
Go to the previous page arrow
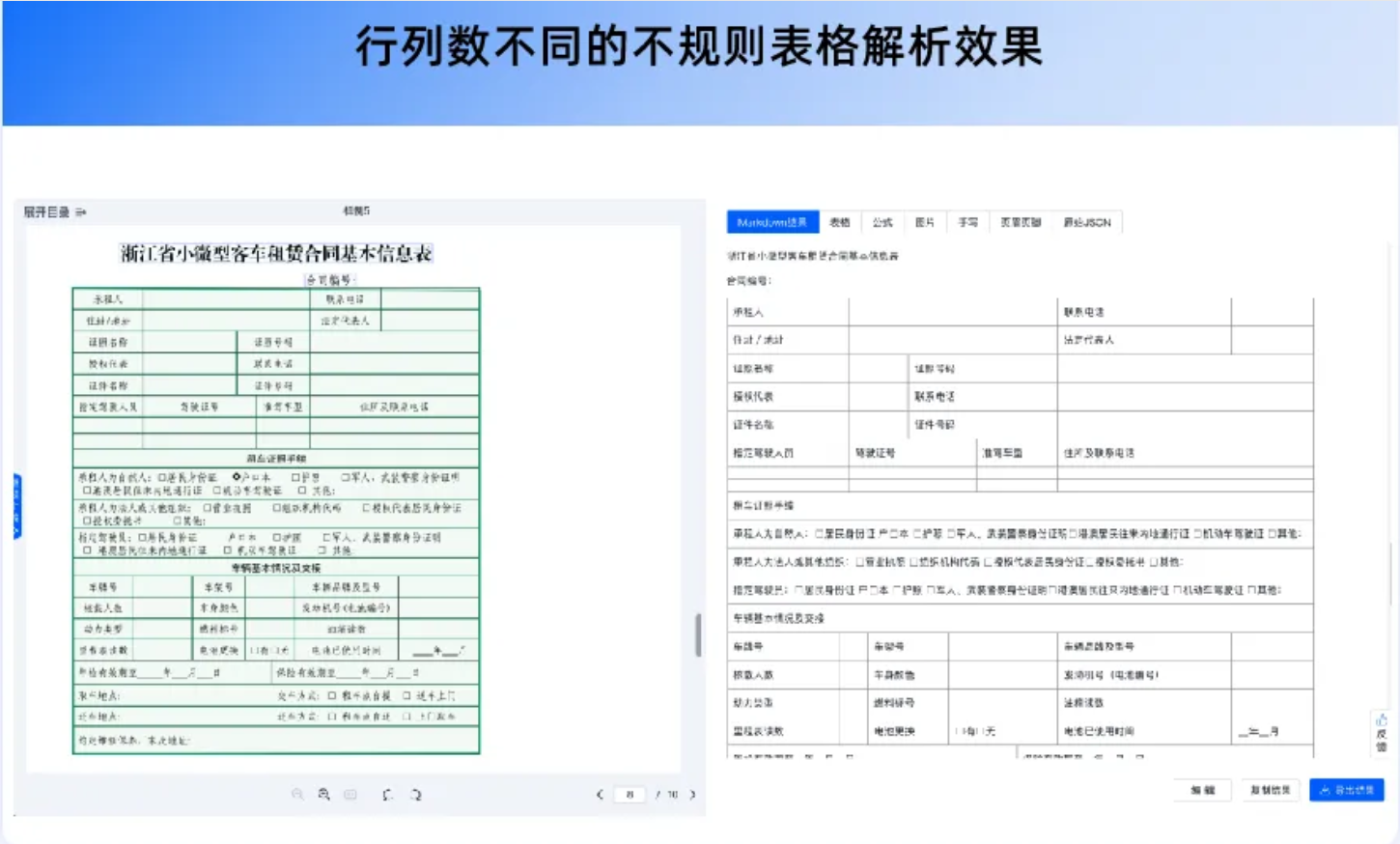tap(600, 794)
